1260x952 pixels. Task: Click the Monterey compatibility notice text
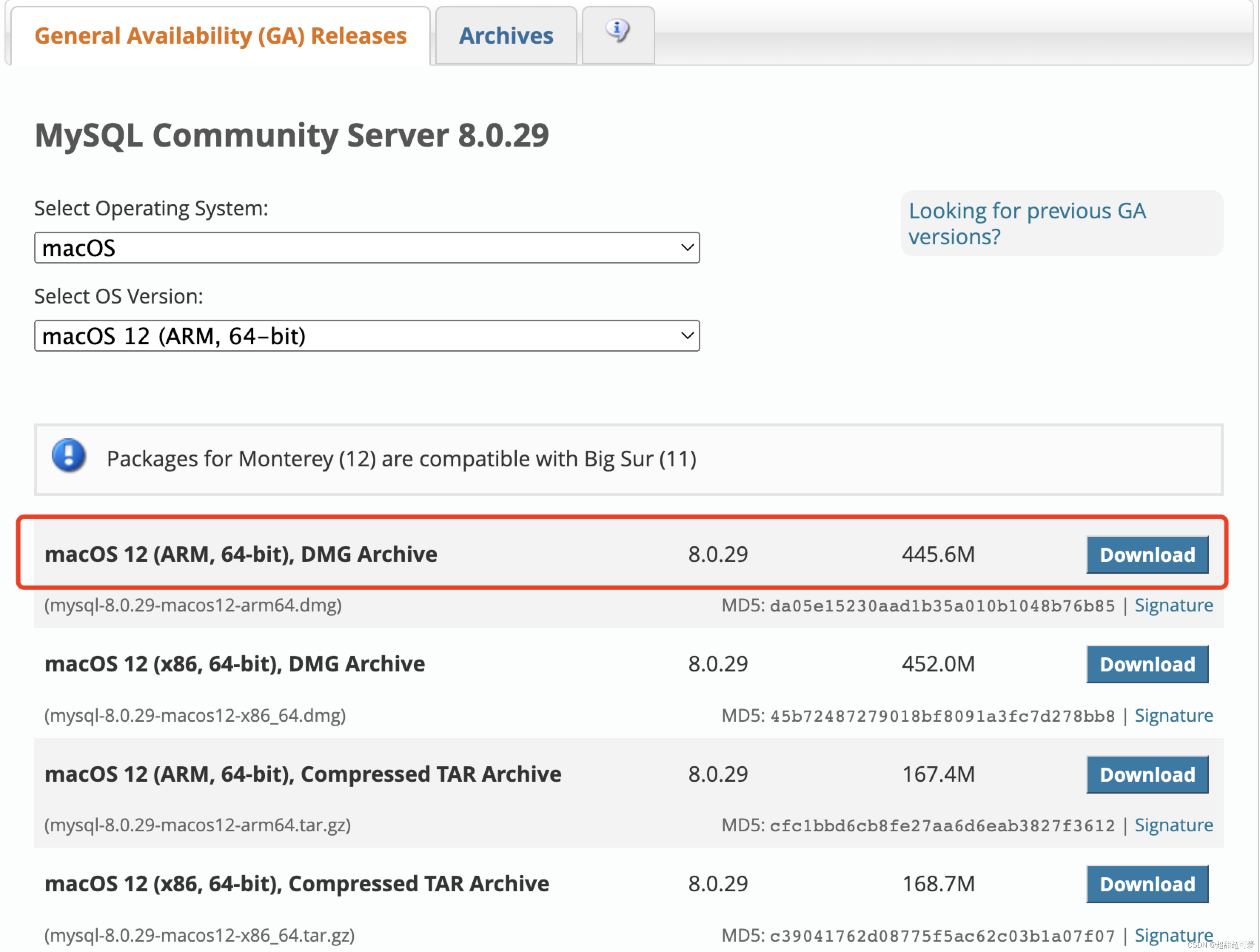click(402, 459)
